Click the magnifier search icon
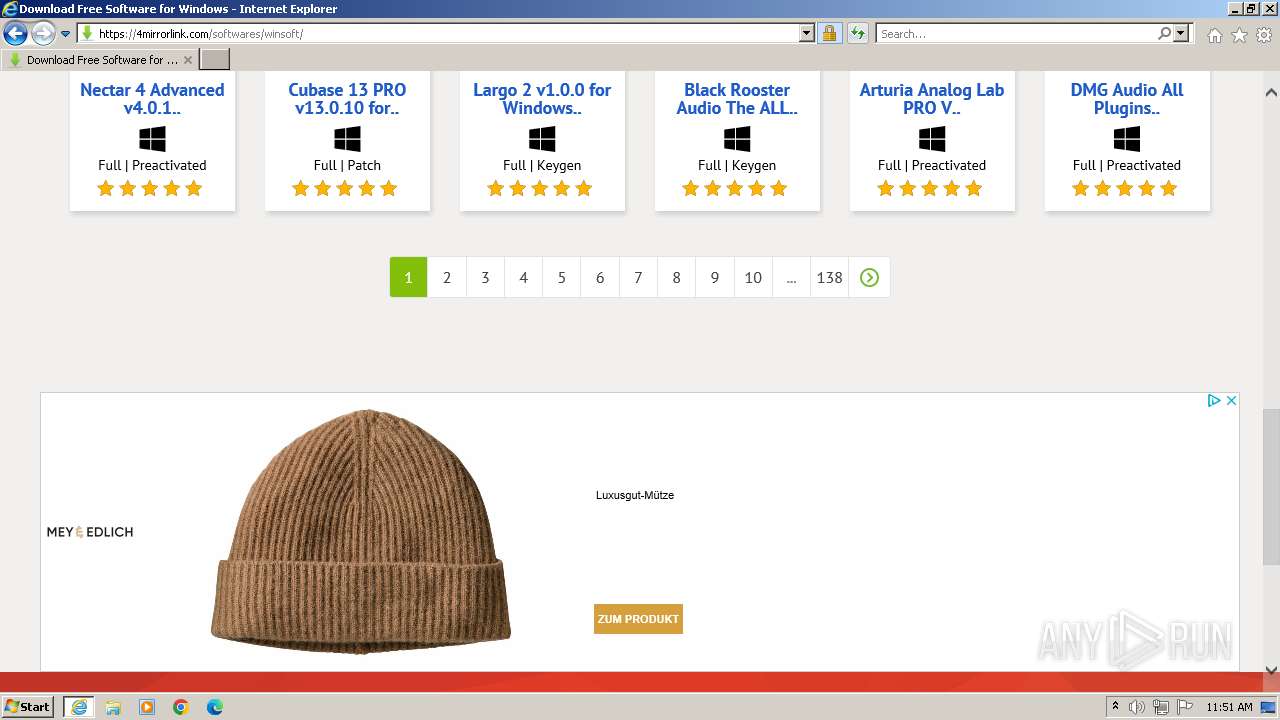Image resolution: width=1280 pixels, height=720 pixels. click(x=1164, y=34)
